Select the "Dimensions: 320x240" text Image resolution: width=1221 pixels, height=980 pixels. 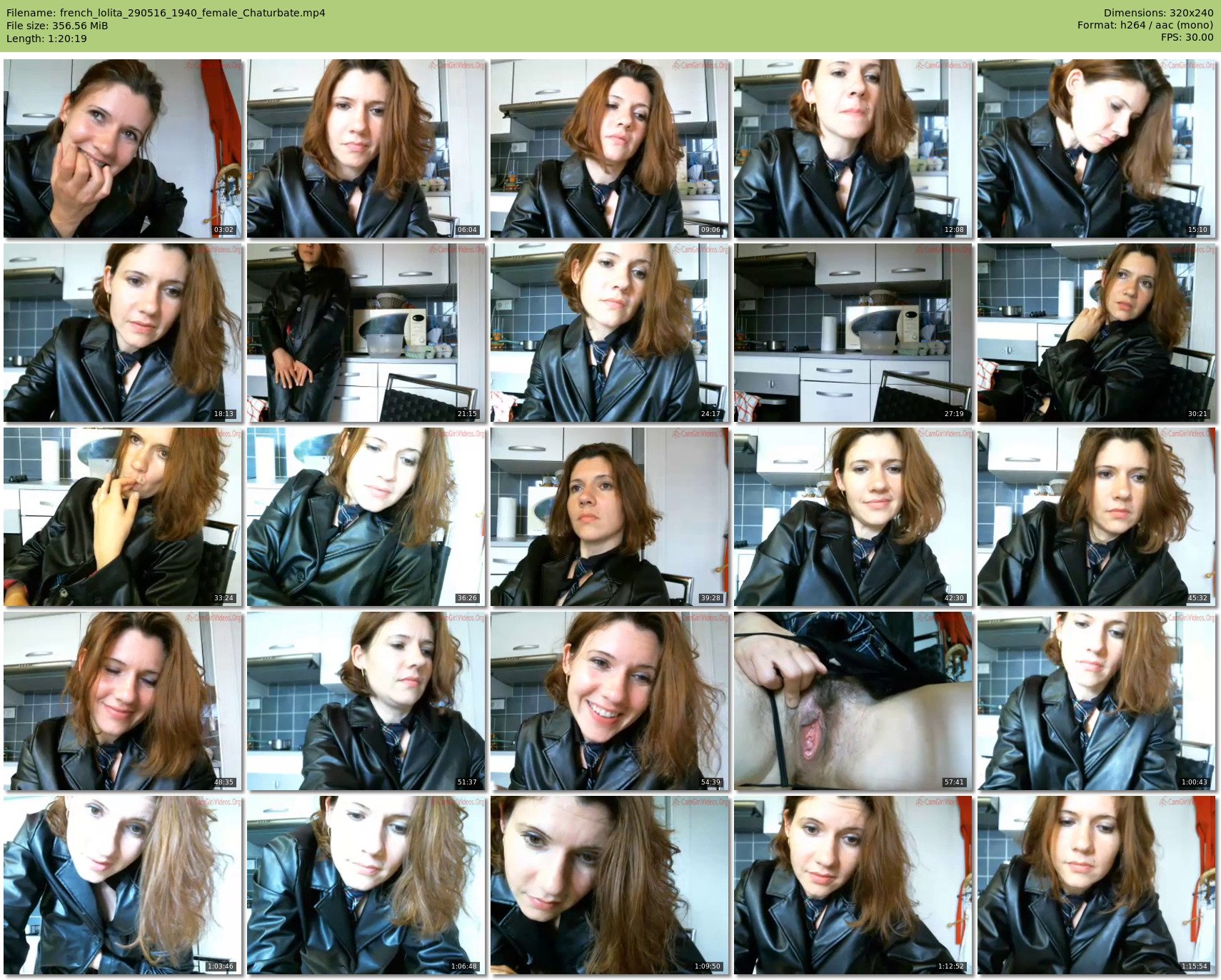tap(1158, 13)
